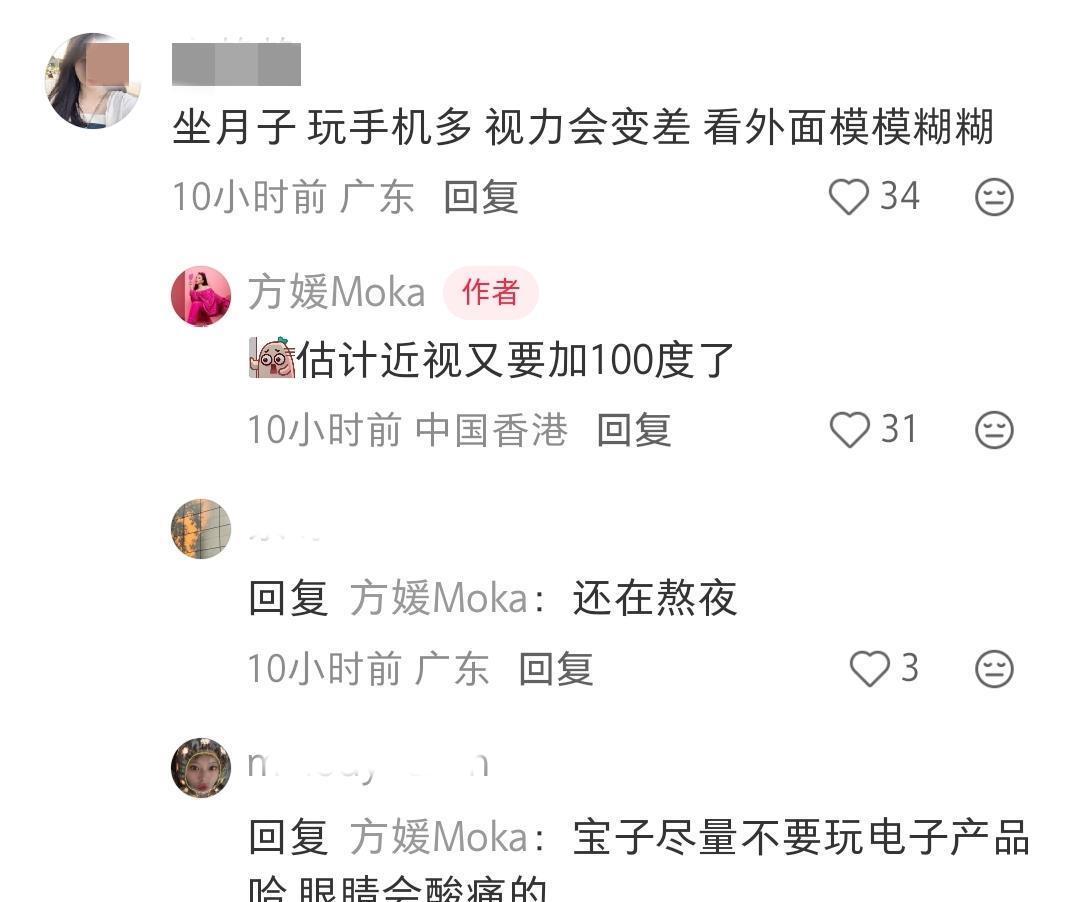Open 方媛Moka mention in 还在熬夜 reply
Screen dimensions: 1080x902
click(x=439, y=598)
